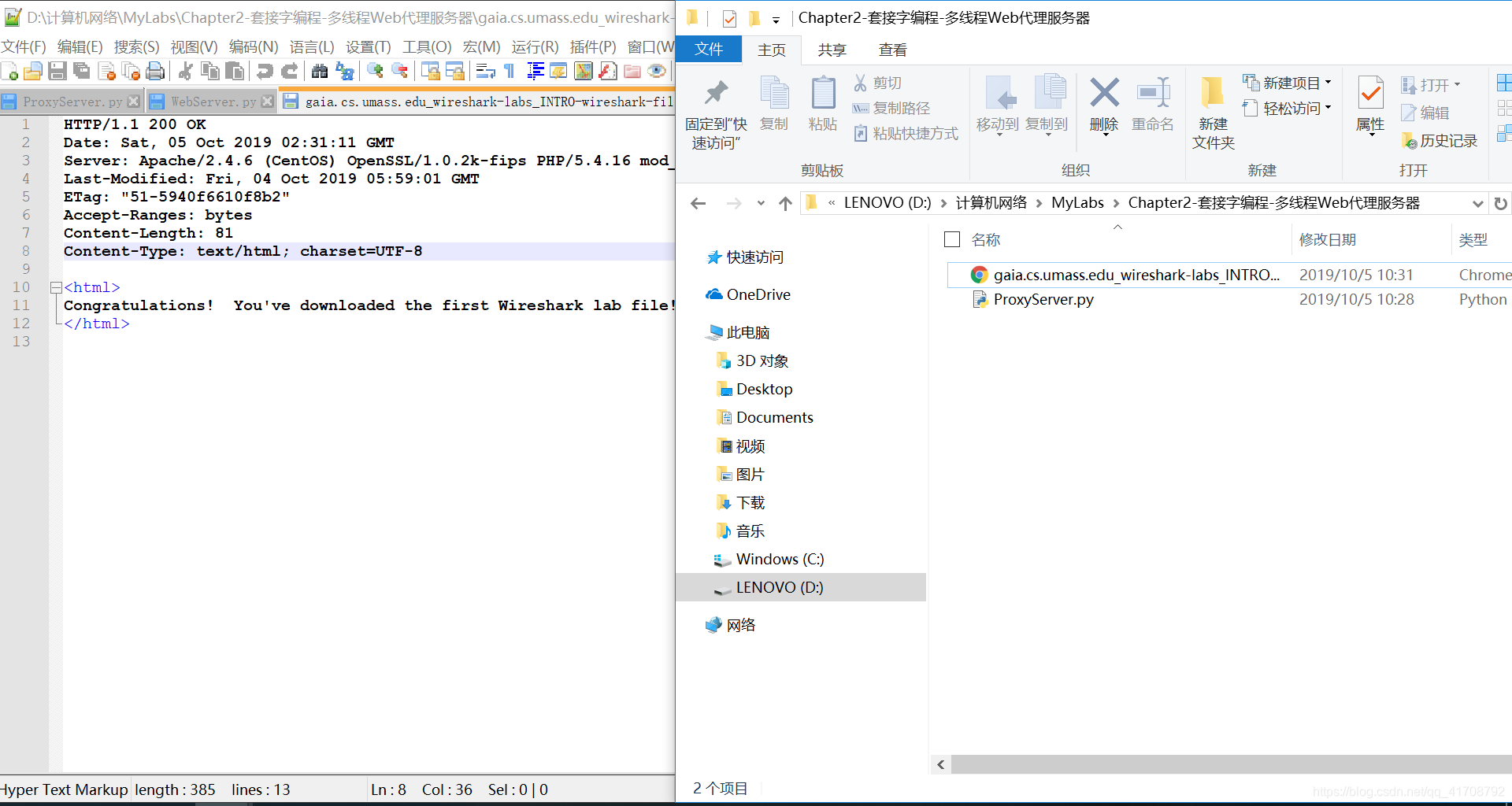Image resolution: width=1512 pixels, height=806 pixels.
Task: Select gaia.cs.umass.edu_wireshark-labs file
Action: point(1229,275)
